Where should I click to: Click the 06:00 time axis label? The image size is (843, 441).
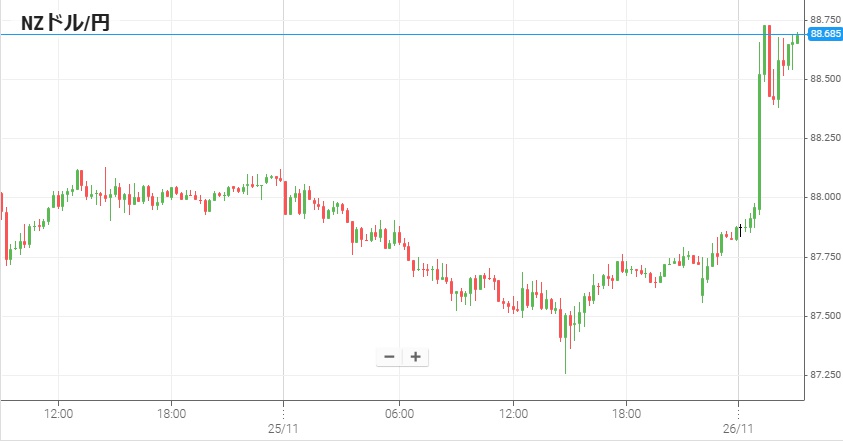pos(399,412)
